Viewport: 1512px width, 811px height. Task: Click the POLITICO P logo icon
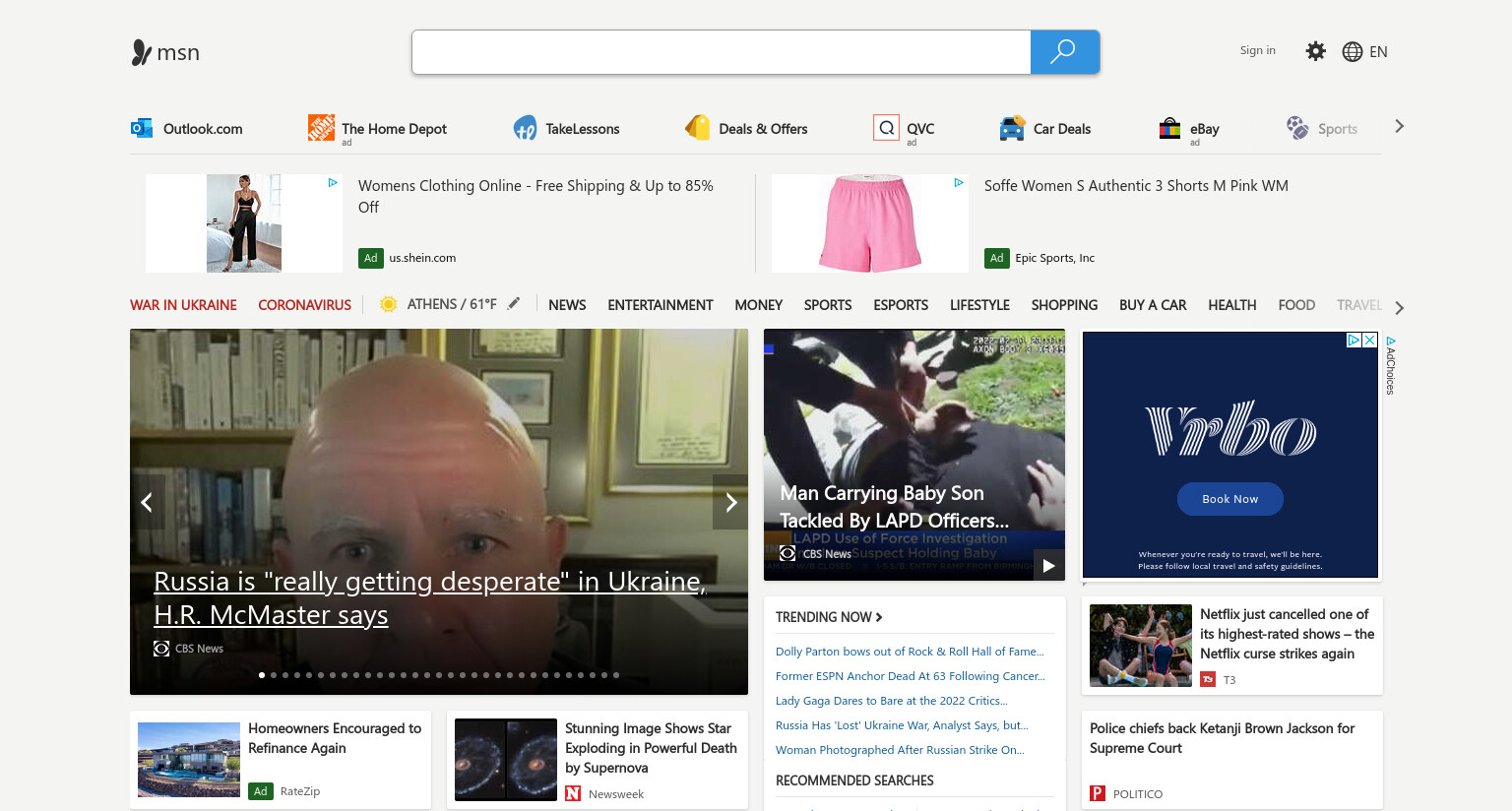[x=1098, y=793]
